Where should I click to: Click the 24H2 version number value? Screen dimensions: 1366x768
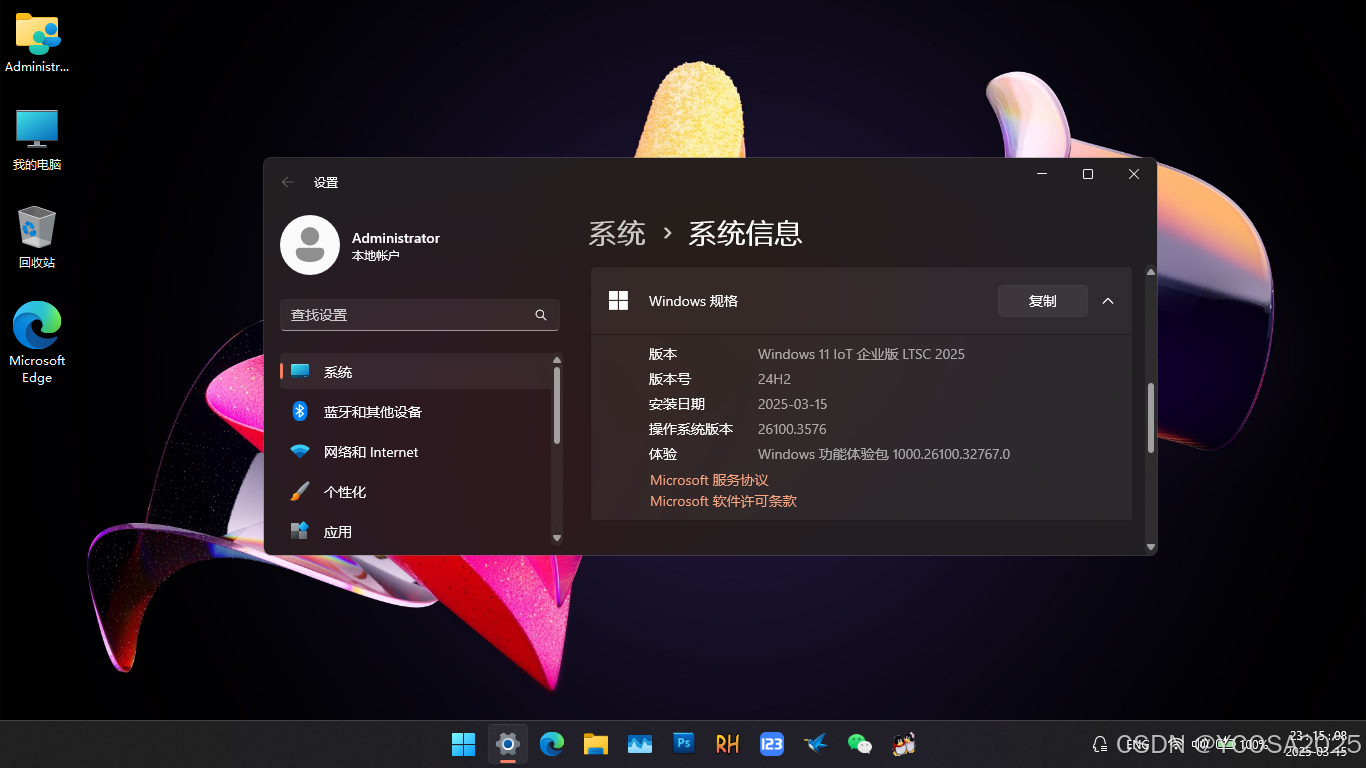(x=774, y=379)
